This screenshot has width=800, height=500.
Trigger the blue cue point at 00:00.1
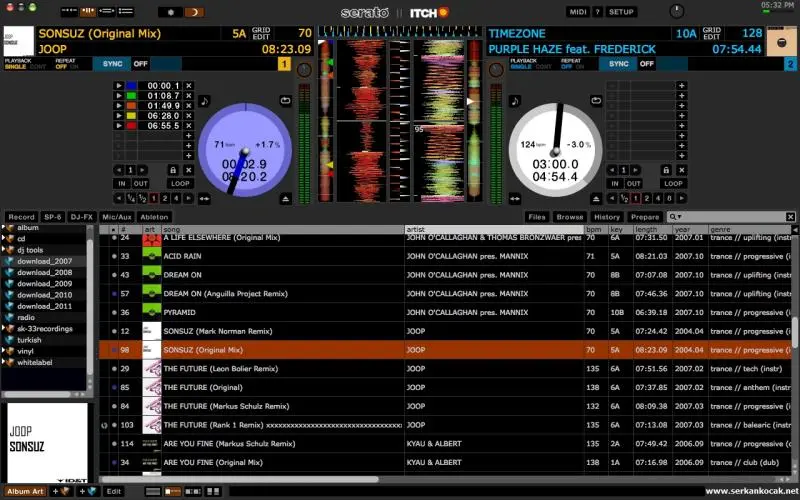pyautogui.click(x=120, y=86)
